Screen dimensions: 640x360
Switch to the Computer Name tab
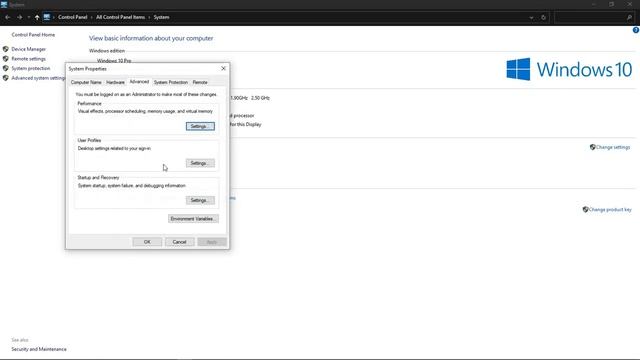coord(86,82)
